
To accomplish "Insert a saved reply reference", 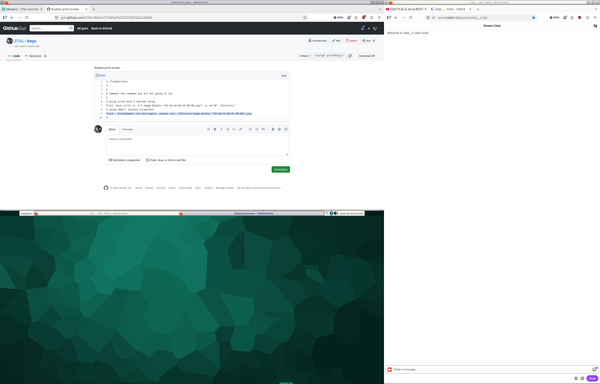I will click(286, 129).
